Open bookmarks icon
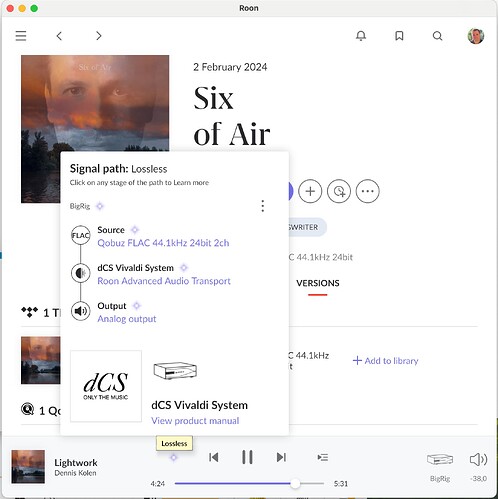The width and height of the screenshot is (498, 499). point(399,36)
